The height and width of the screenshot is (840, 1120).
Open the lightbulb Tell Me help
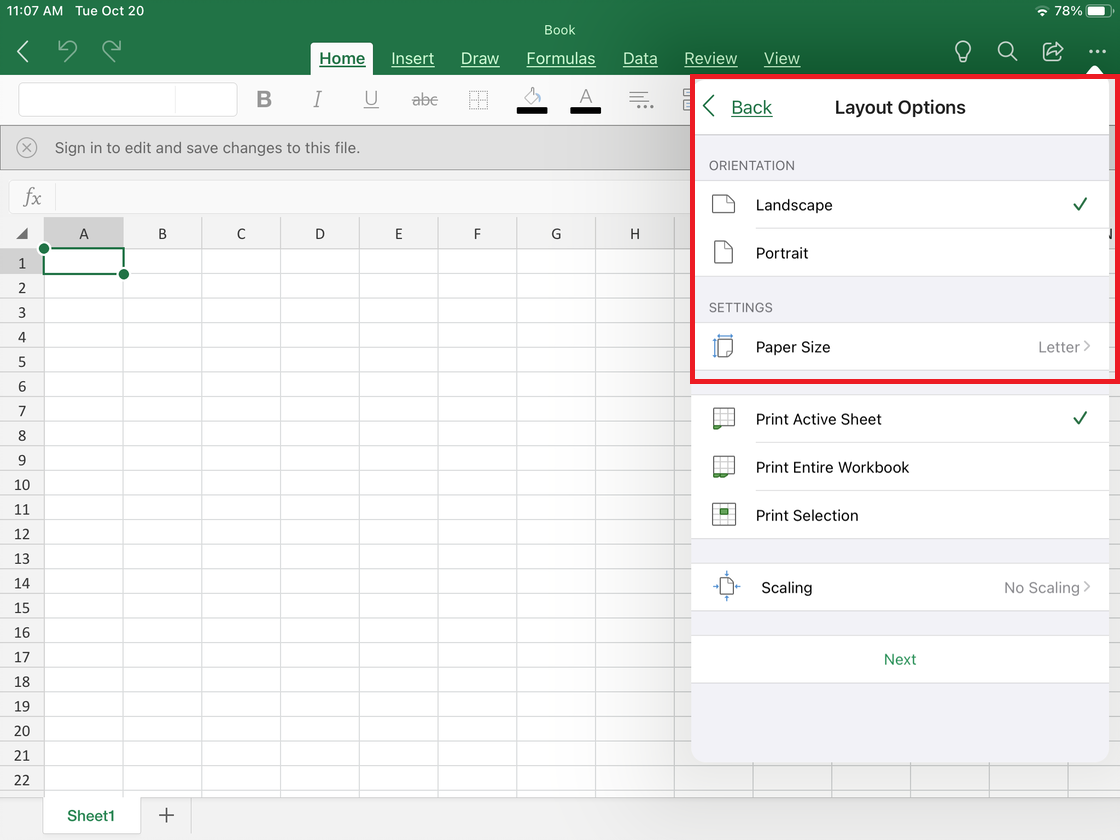963,51
